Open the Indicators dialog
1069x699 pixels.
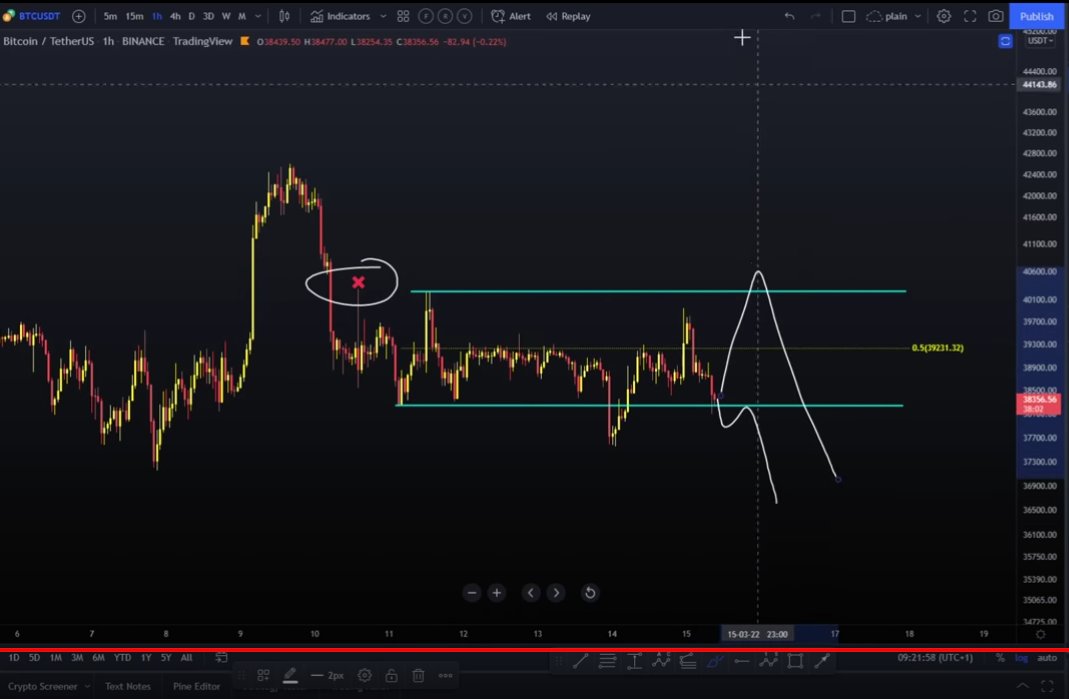tap(340, 16)
